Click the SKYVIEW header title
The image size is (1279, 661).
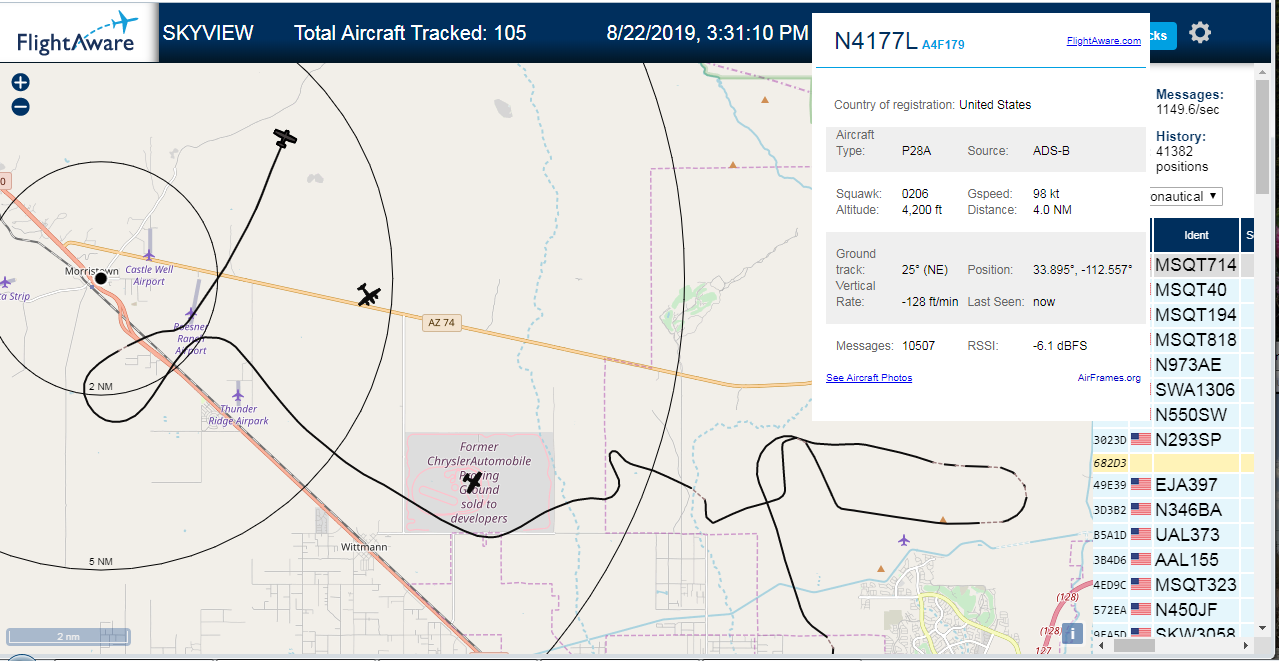click(x=208, y=33)
